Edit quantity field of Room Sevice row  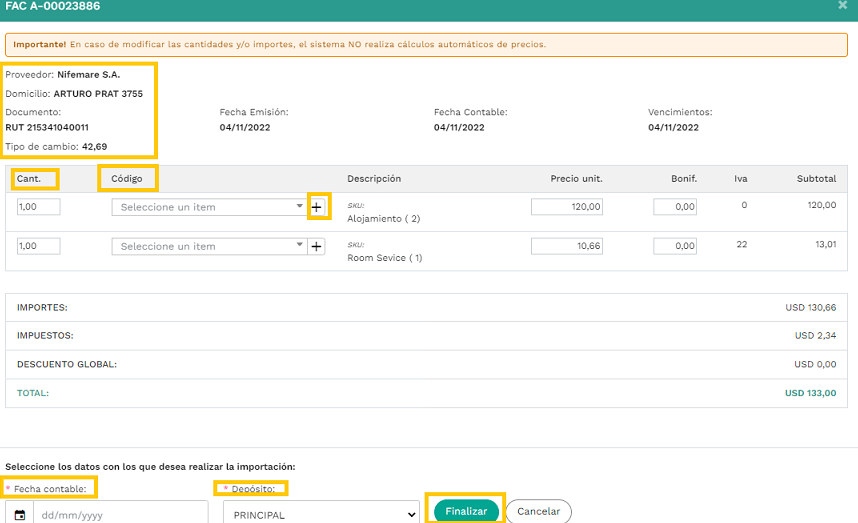(x=38, y=246)
